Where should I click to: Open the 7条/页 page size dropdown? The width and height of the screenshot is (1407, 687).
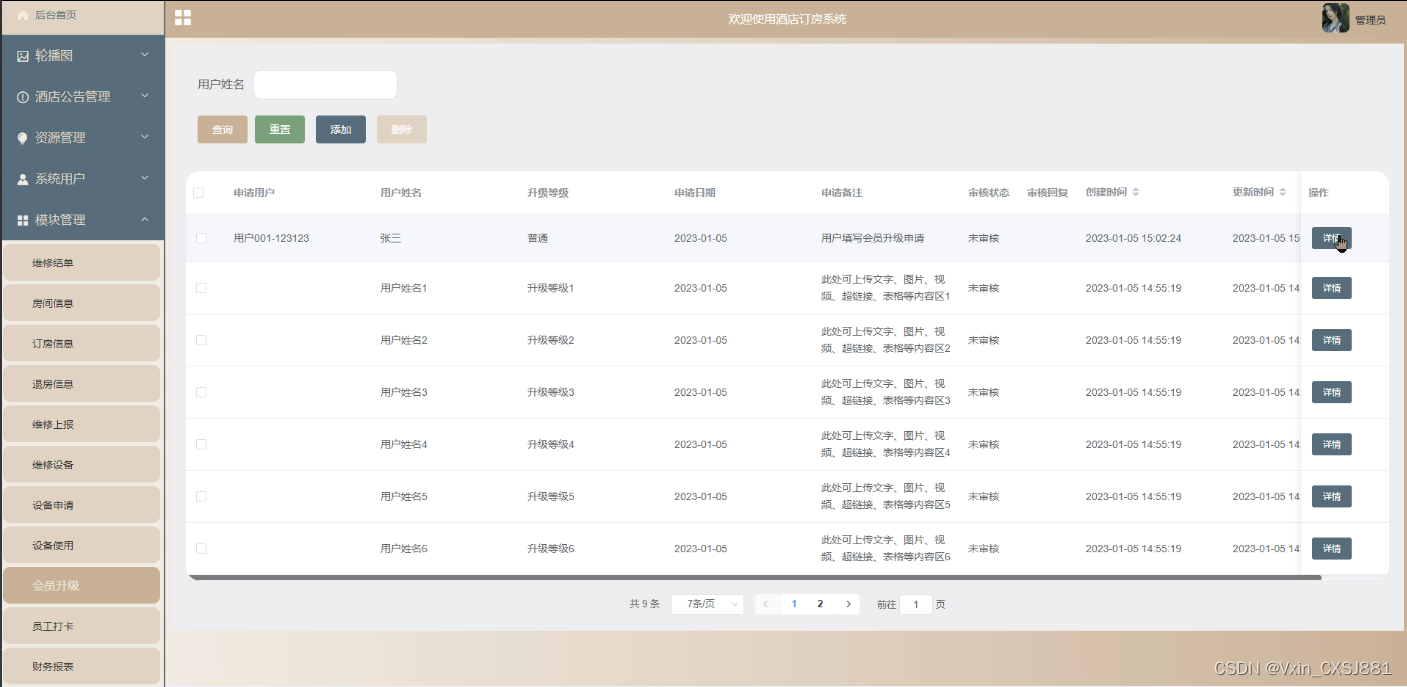(x=707, y=604)
